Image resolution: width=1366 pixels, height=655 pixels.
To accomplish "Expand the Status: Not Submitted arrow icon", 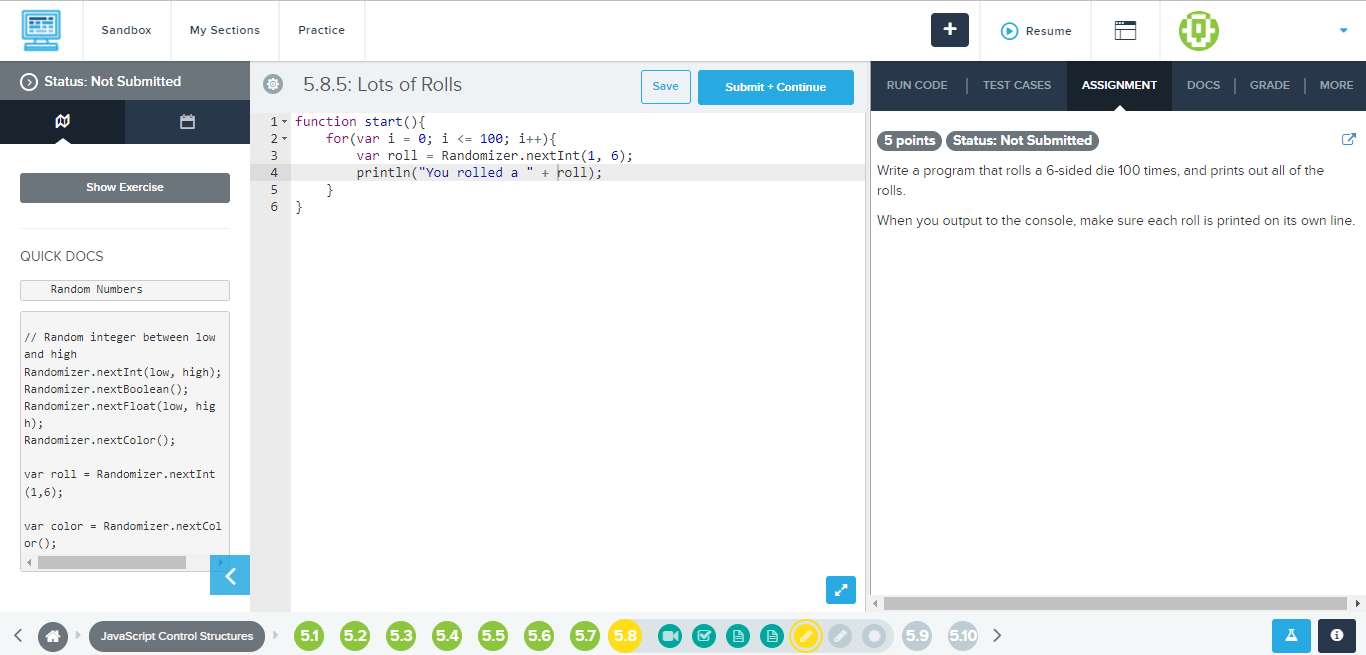I will tap(29, 82).
